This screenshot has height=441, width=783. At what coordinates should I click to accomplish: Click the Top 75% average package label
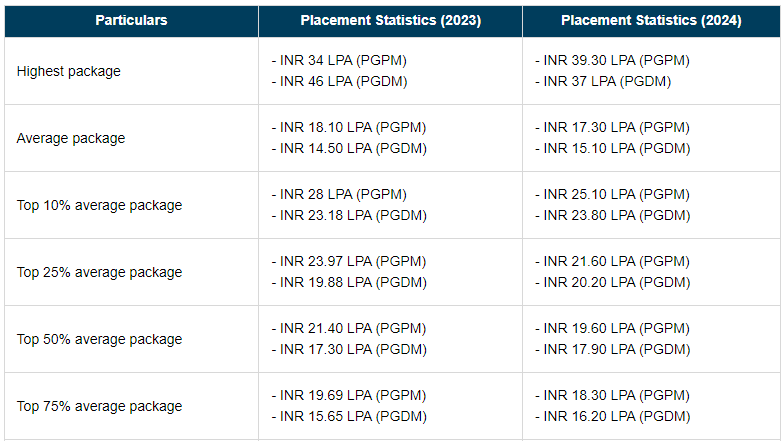[99, 406]
